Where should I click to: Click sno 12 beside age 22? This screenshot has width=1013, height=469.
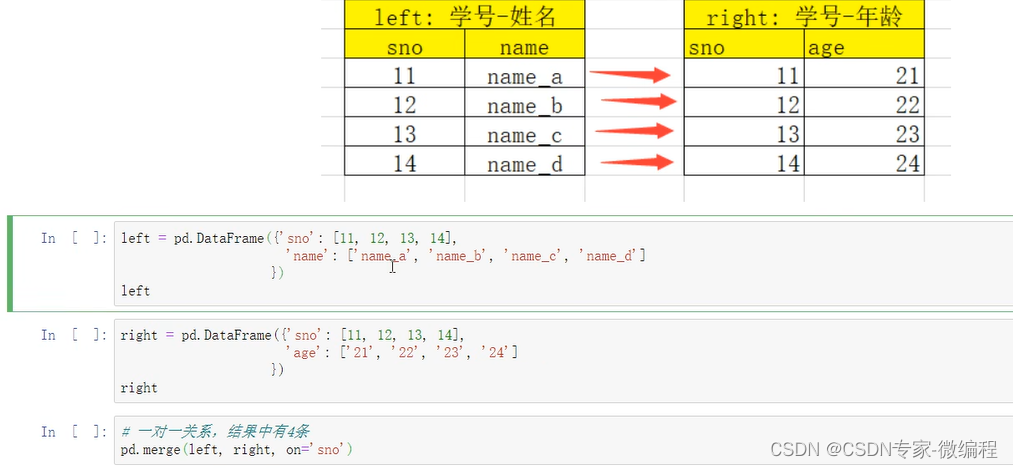click(x=744, y=103)
